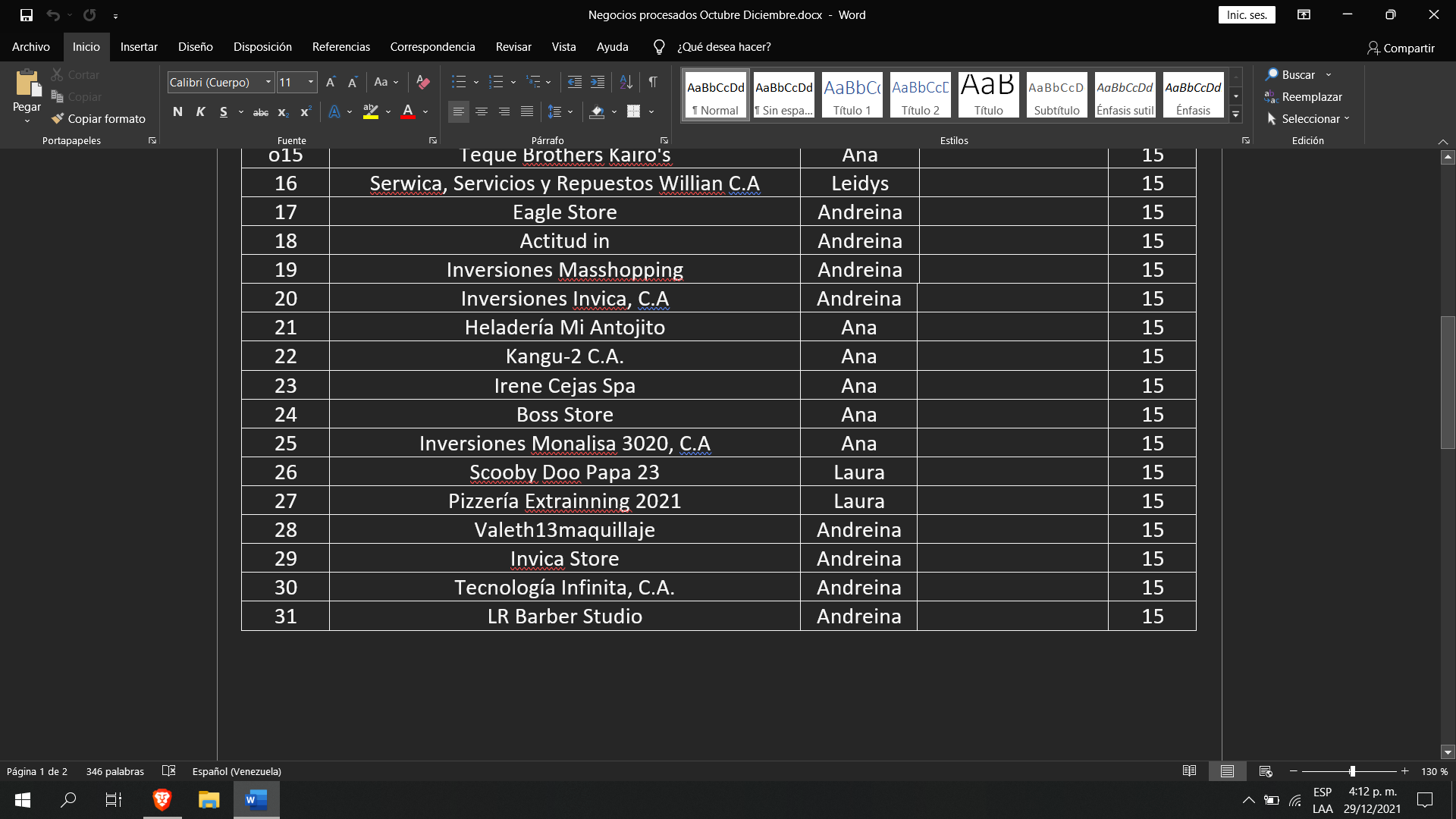This screenshot has width=1456, height=819.
Task: Click Buscar to find text
Action: point(1290,74)
